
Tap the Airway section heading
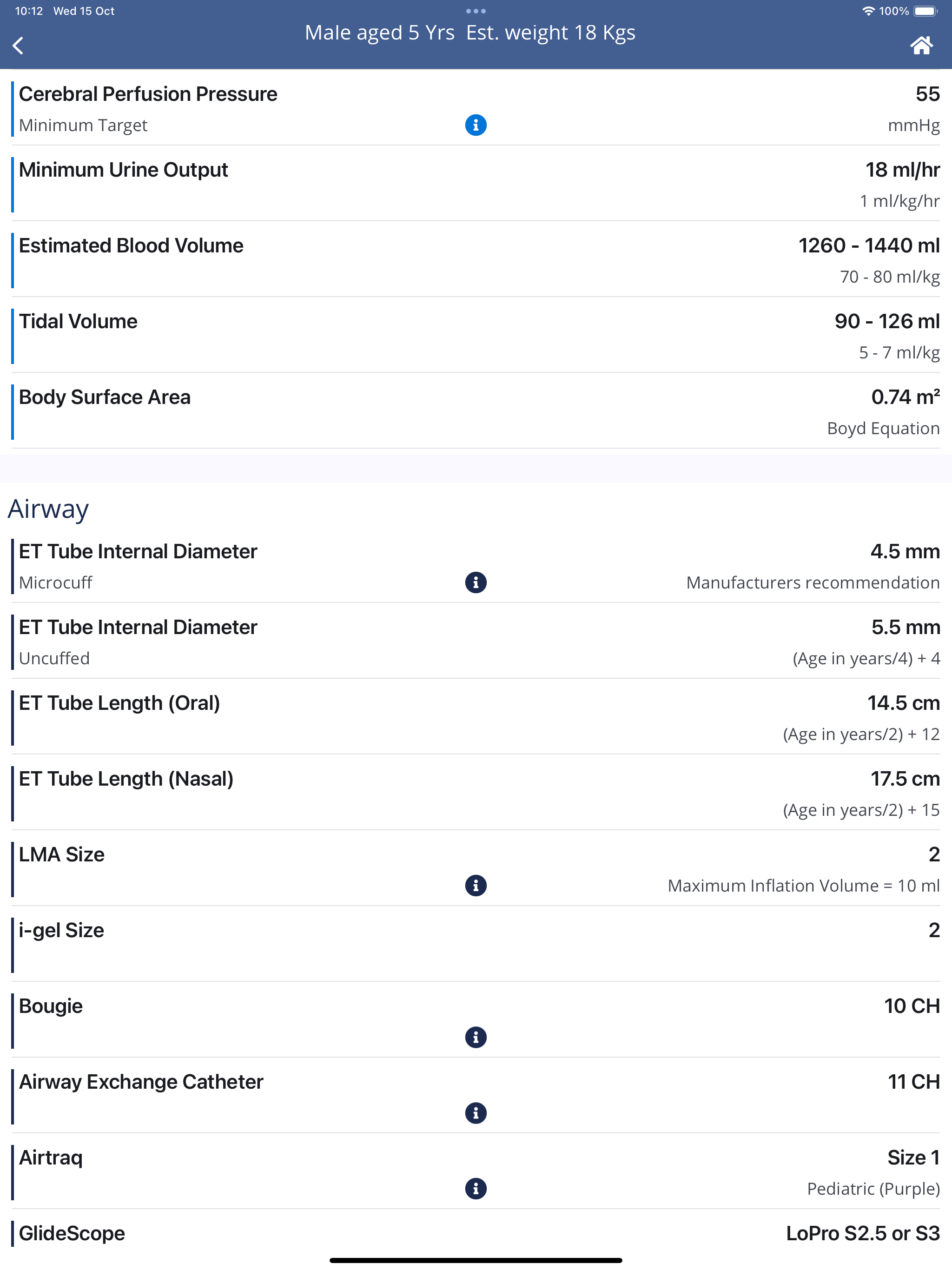(x=48, y=509)
